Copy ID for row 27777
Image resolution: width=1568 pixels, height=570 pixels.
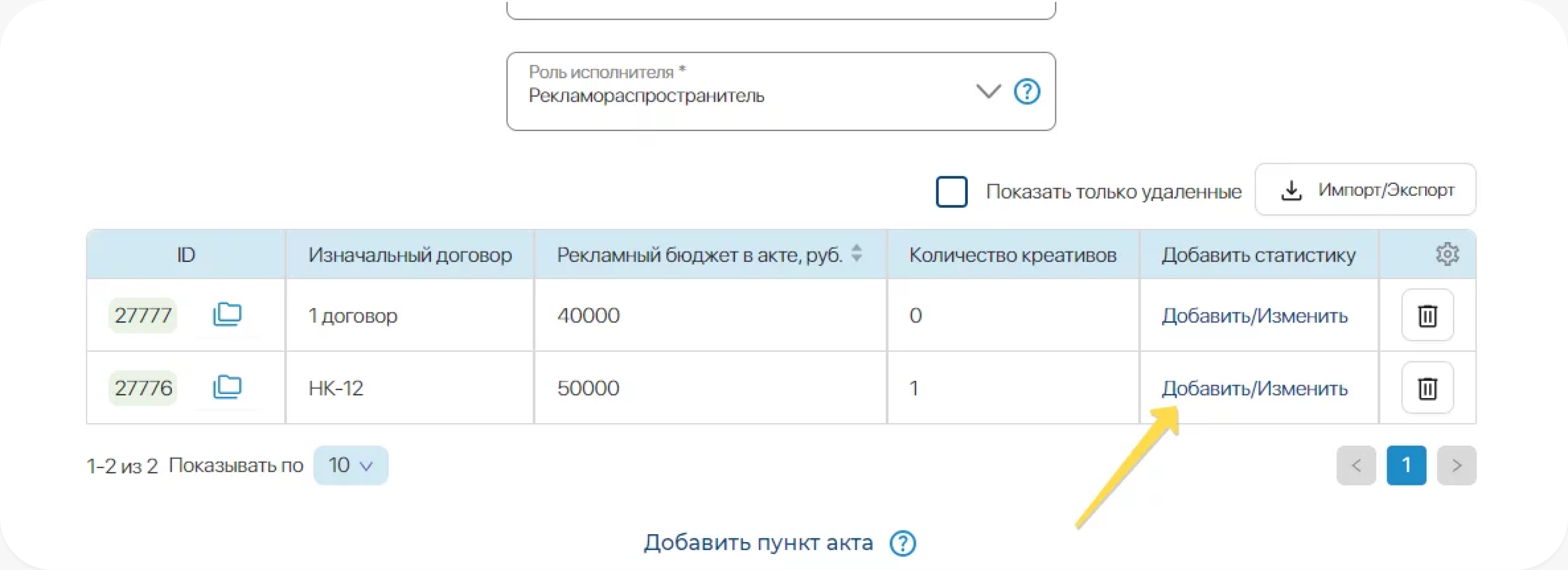[x=227, y=314]
